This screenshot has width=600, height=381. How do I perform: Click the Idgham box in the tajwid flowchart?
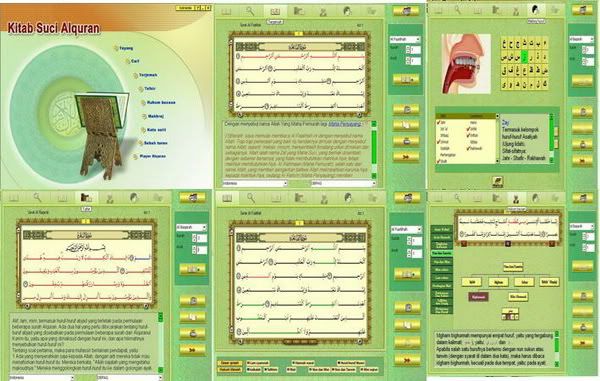point(498,282)
